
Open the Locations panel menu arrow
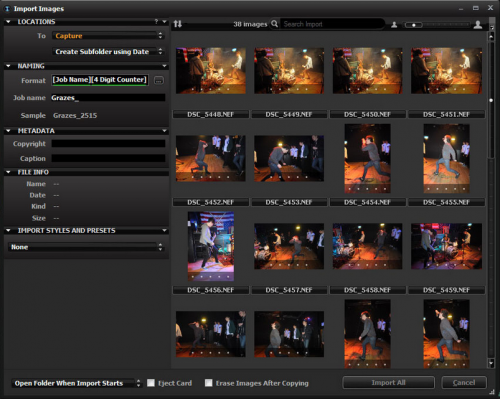[x=164, y=22]
